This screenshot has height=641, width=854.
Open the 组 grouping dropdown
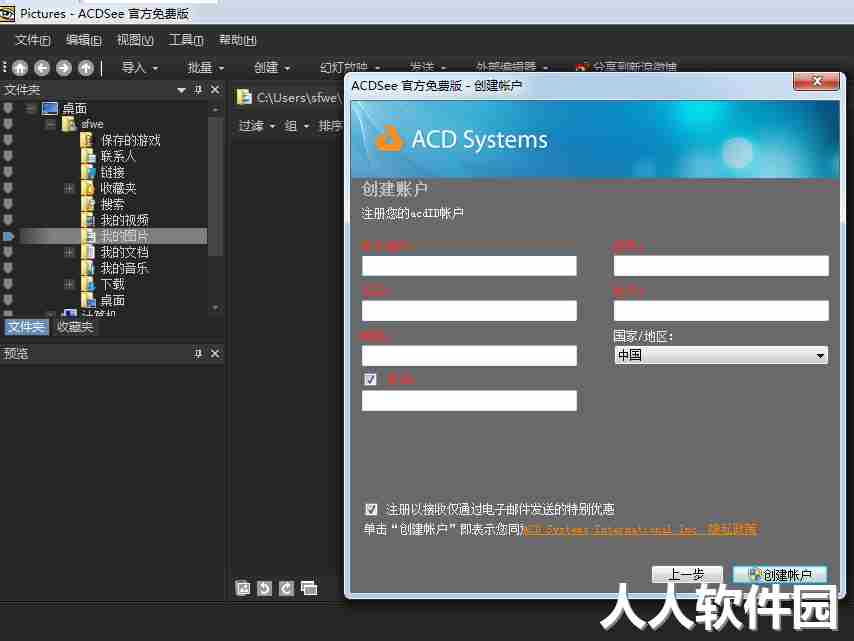296,126
